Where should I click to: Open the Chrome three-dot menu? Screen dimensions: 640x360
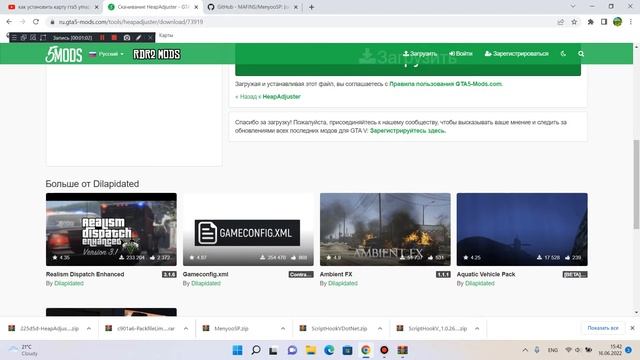click(631, 22)
